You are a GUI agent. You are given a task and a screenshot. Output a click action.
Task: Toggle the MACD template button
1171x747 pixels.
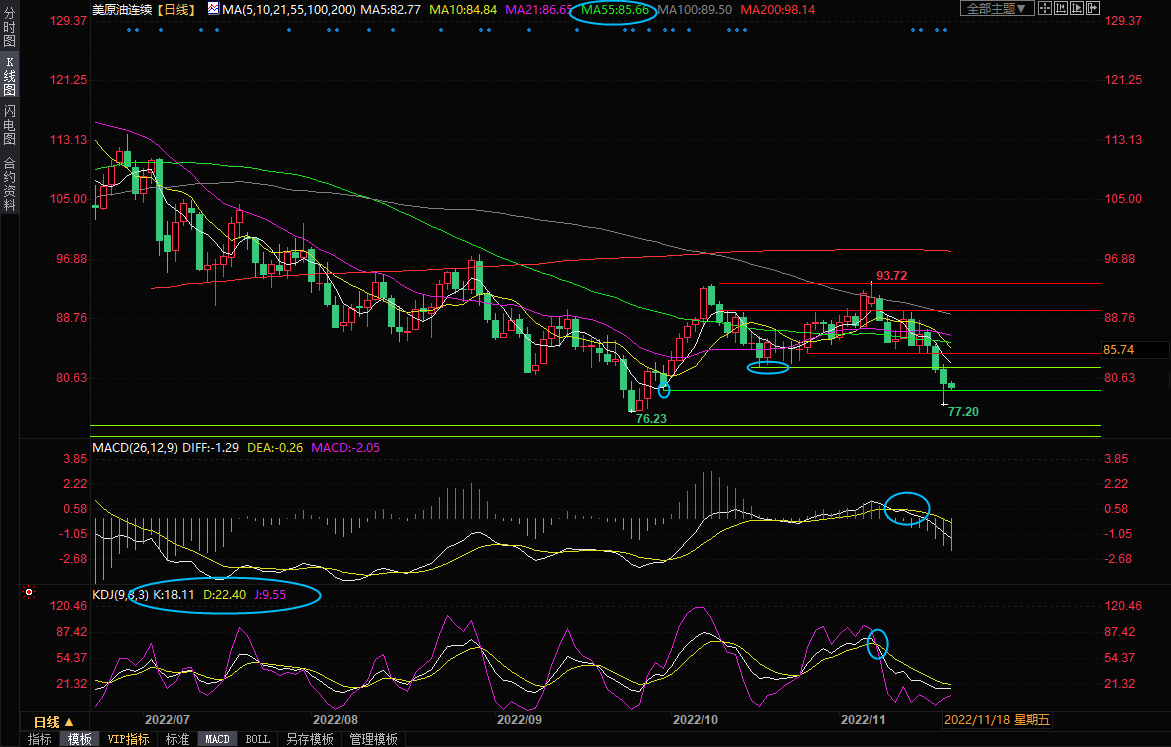(x=217, y=740)
